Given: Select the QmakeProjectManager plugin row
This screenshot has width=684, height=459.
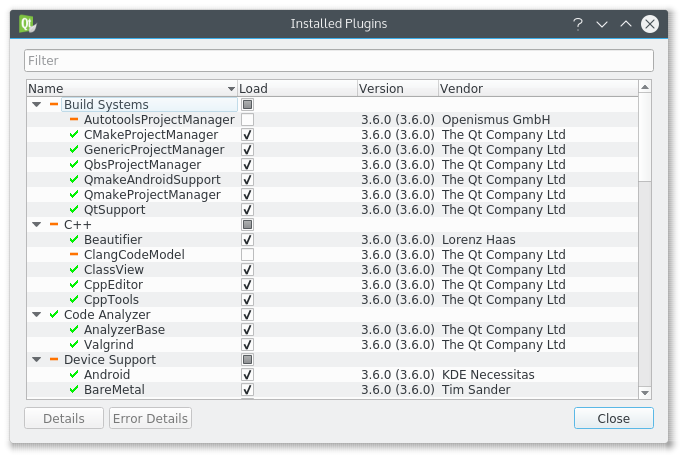Looking at the screenshot, I should 332,195.
